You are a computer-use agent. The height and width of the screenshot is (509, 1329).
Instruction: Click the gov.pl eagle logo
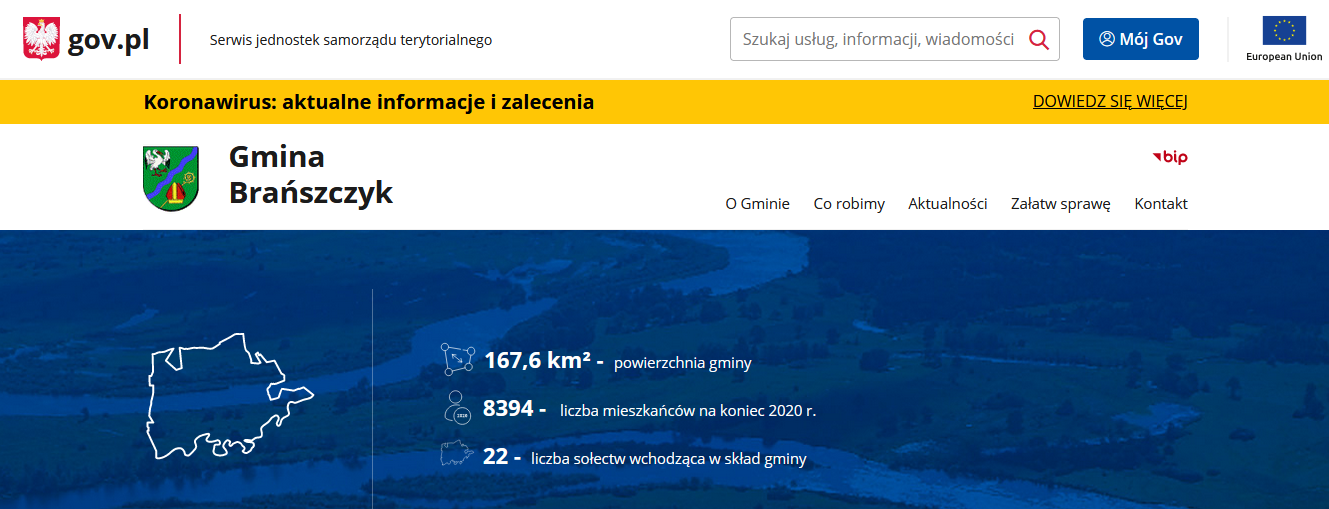coord(42,39)
